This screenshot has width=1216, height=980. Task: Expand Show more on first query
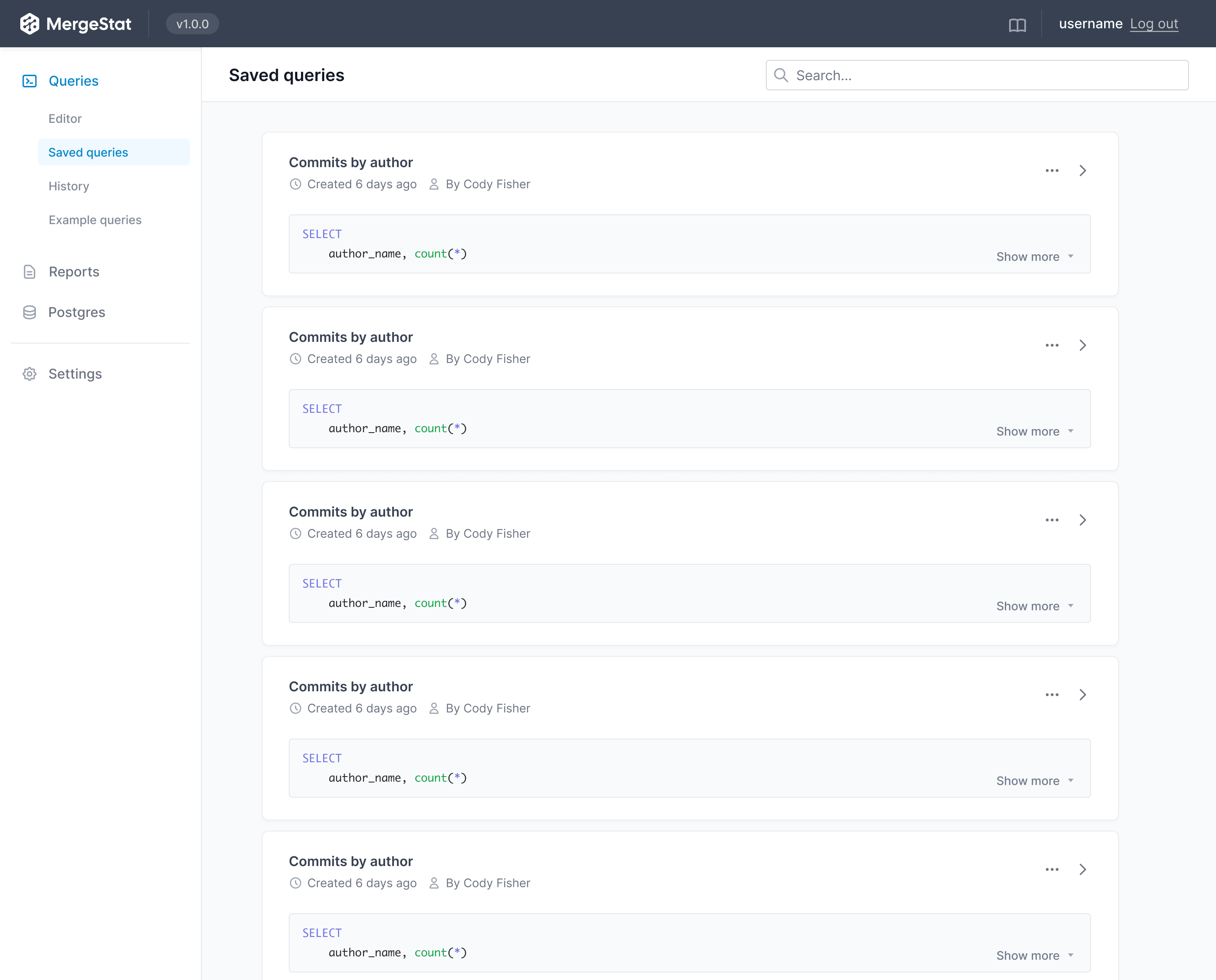click(x=1027, y=256)
